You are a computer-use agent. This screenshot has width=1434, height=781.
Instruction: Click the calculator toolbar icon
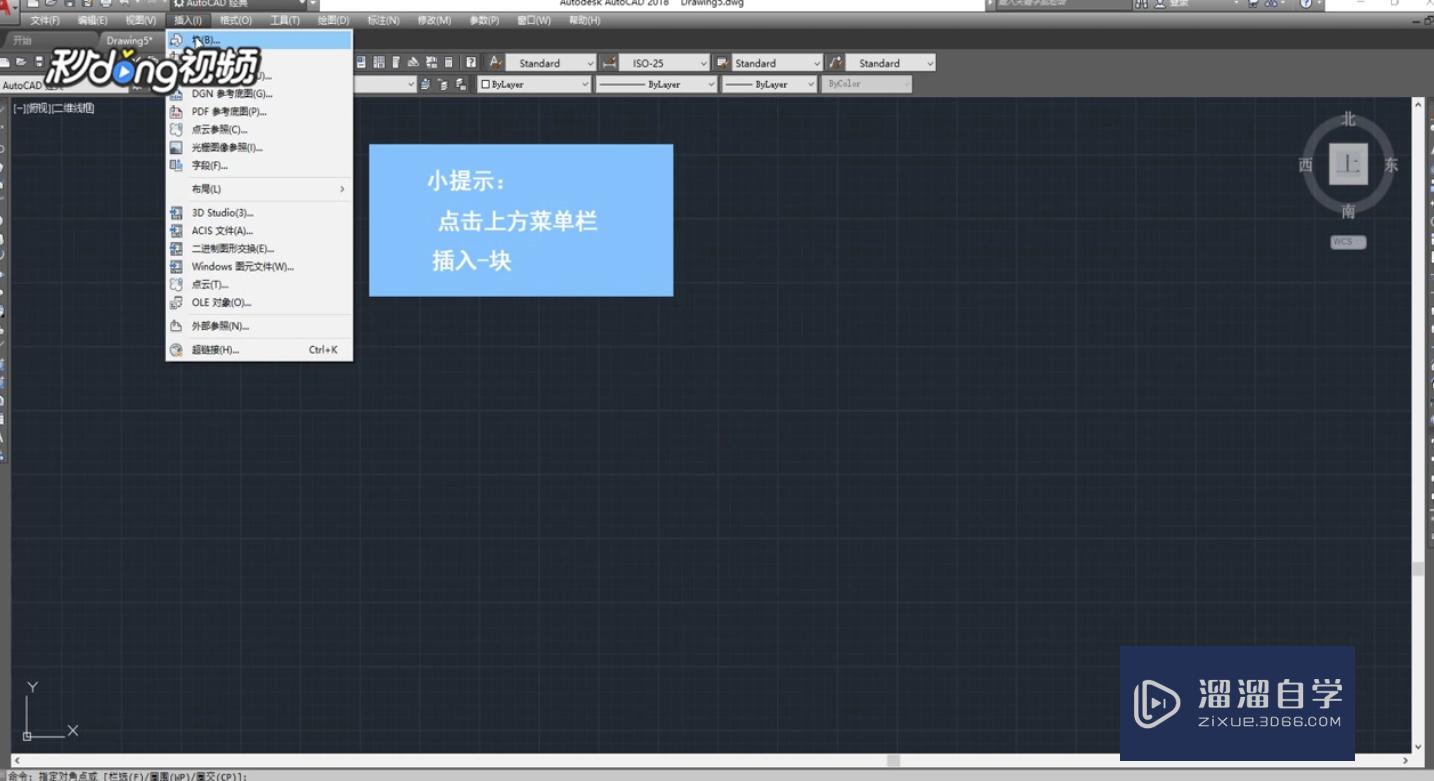pos(448,62)
